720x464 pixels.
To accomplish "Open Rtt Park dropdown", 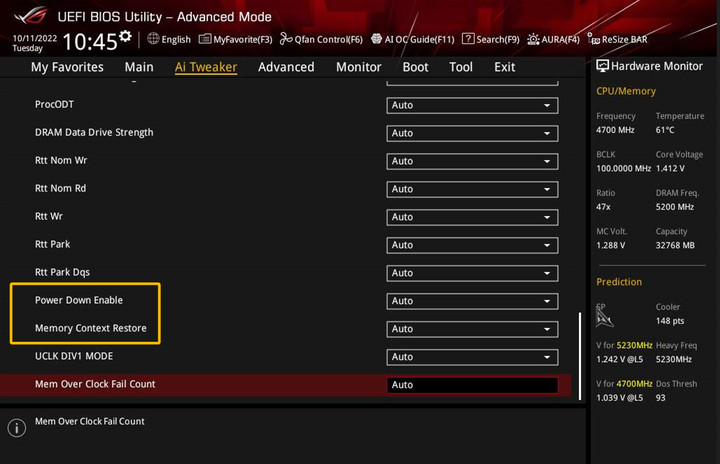I will pos(472,245).
